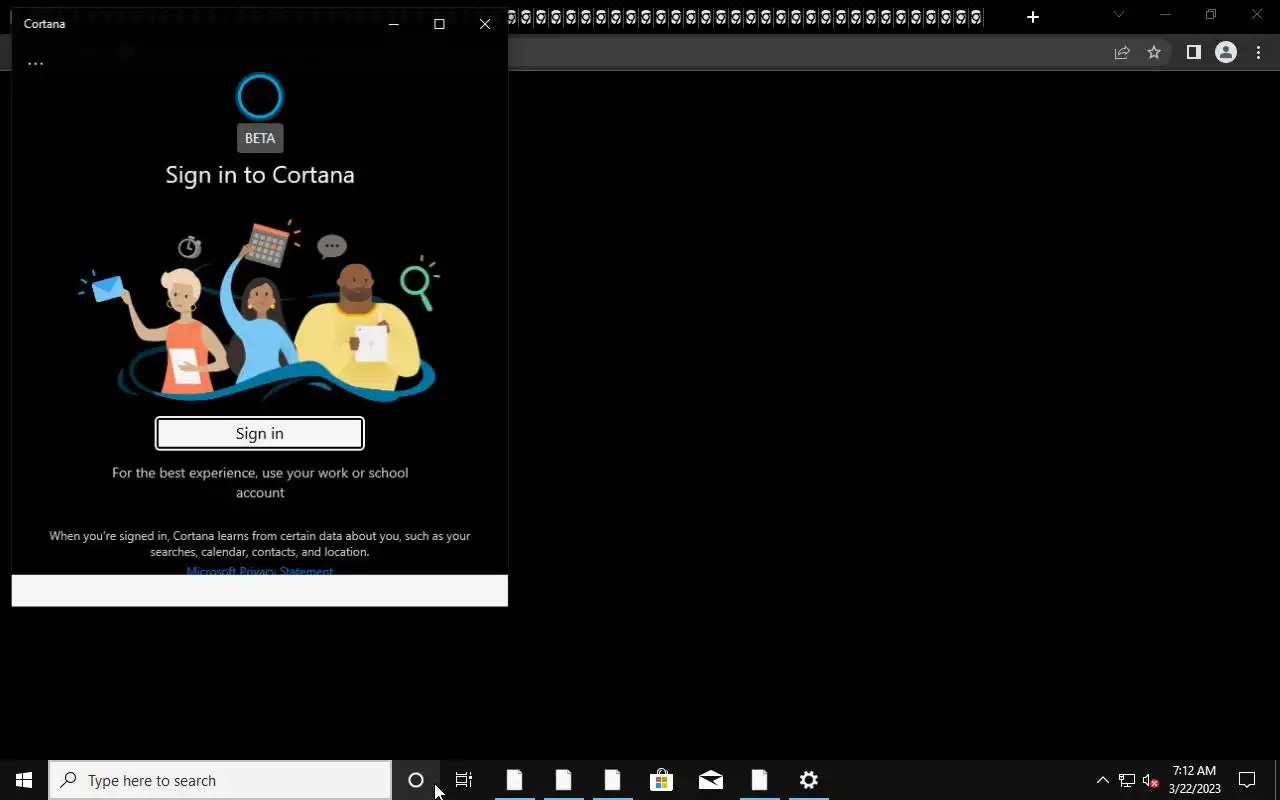Open a new Chrome tab with plus
1280x800 pixels.
pyautogui.click(x=1033, y=17)
